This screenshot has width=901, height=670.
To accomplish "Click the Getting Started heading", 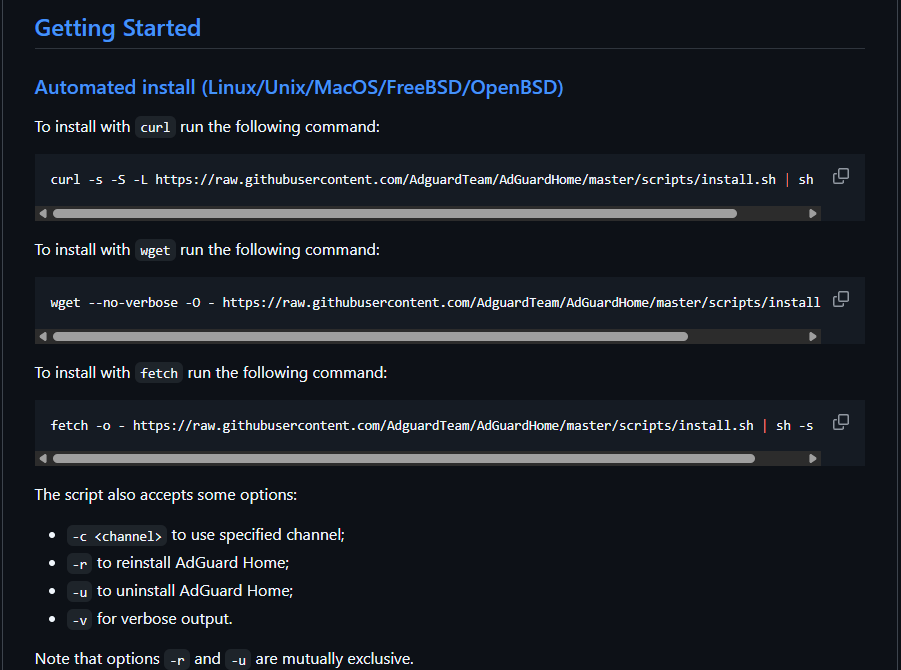I will 117,28.
